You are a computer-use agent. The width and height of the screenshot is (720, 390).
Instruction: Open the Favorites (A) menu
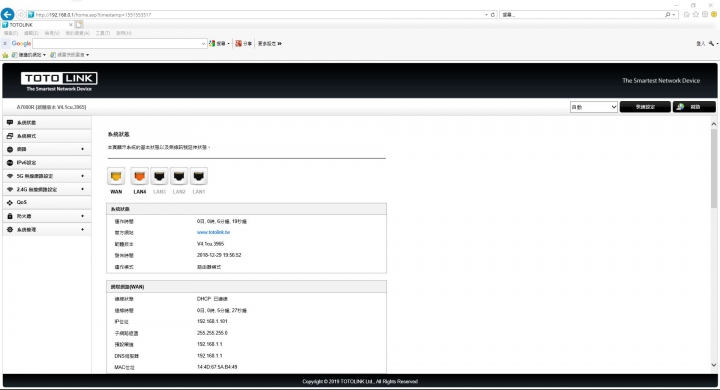point(78,33)
